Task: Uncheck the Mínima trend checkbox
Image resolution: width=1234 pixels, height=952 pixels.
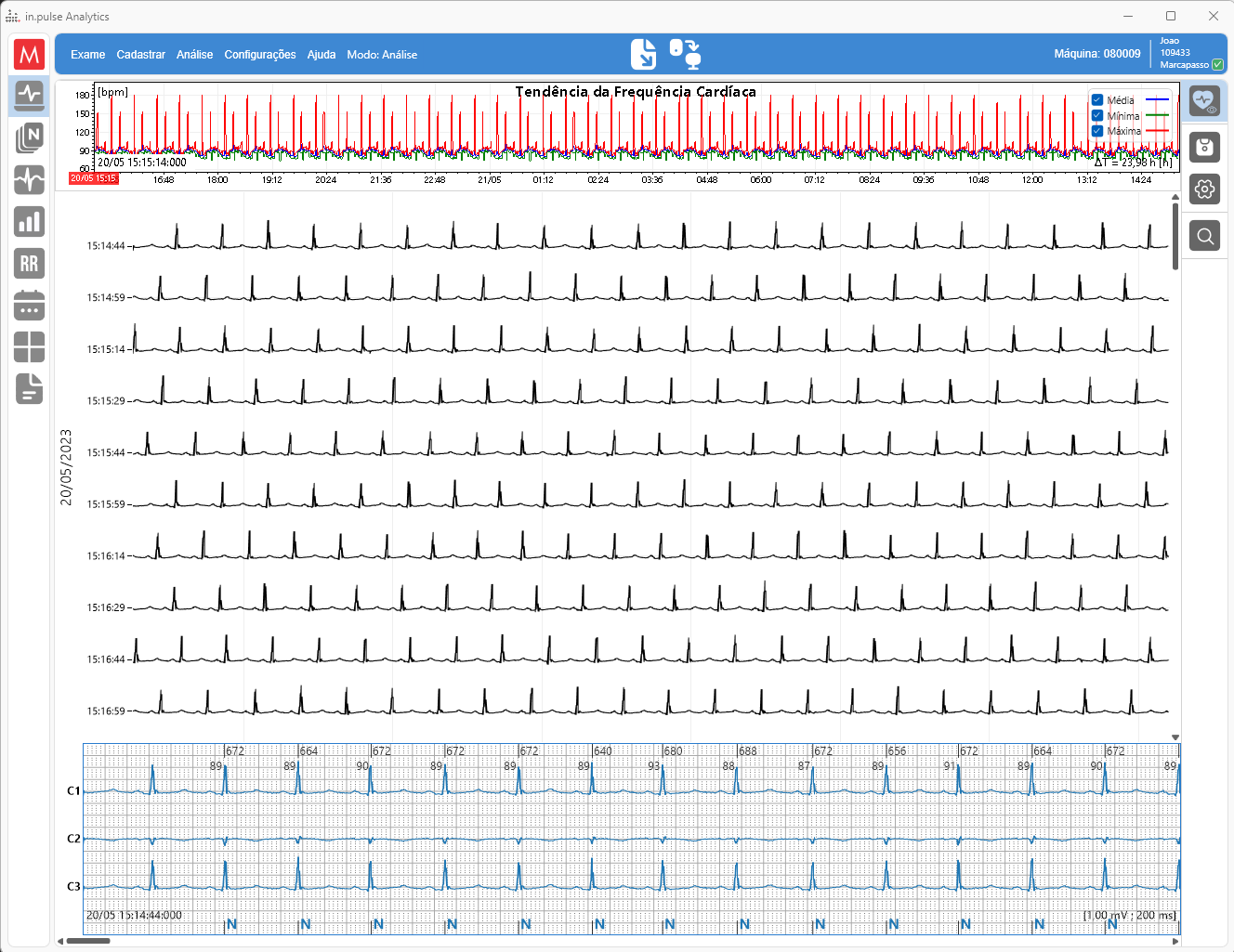Action: [1098, 116]
